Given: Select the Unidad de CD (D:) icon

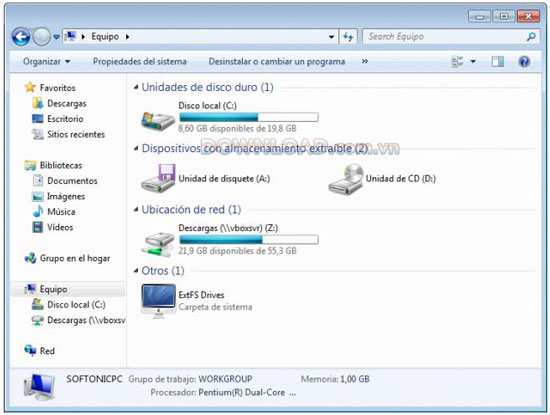Looking at the screenshot, I should [x=346, y=179].
